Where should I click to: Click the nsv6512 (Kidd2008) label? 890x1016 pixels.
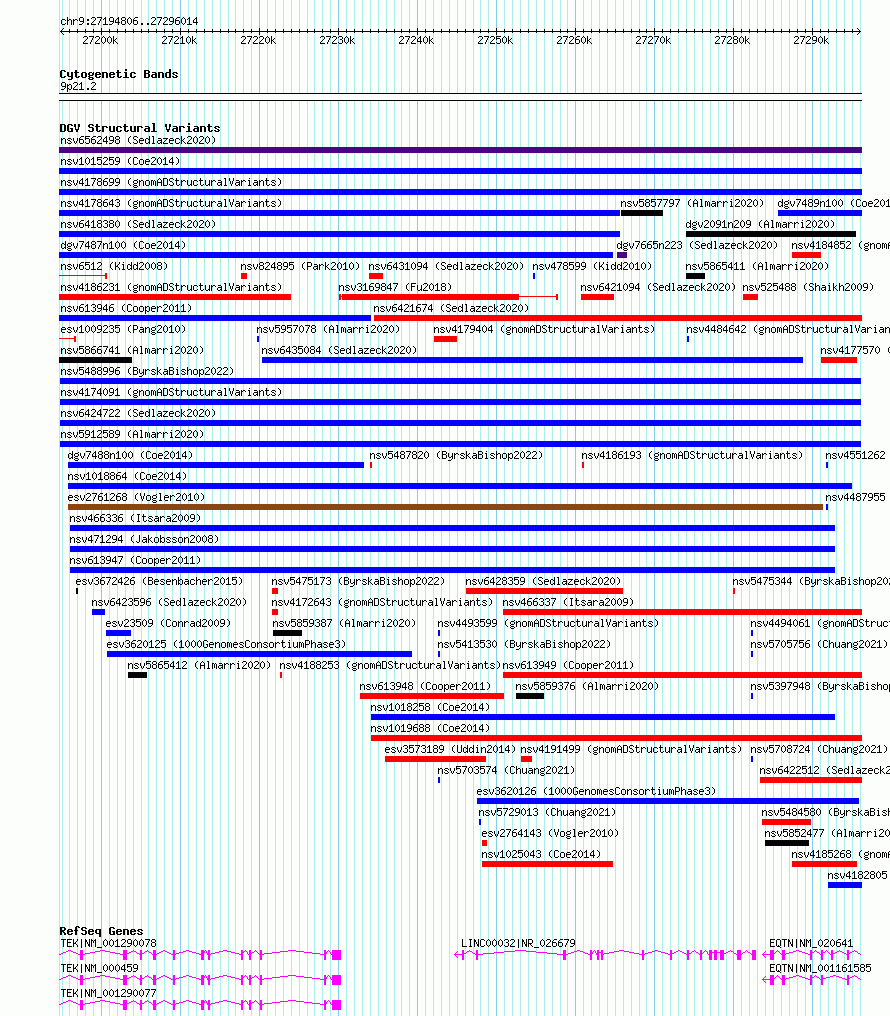point(114,266)
